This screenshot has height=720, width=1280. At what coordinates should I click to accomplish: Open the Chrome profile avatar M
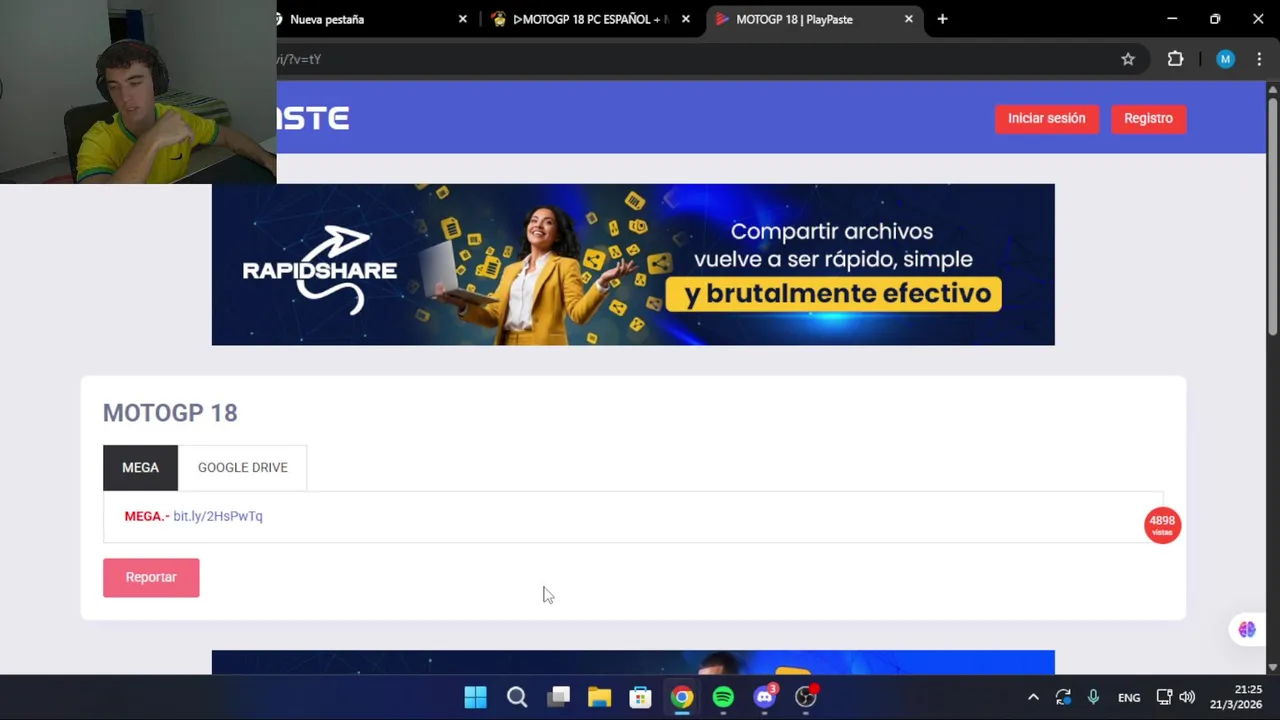coord(1225,59)
